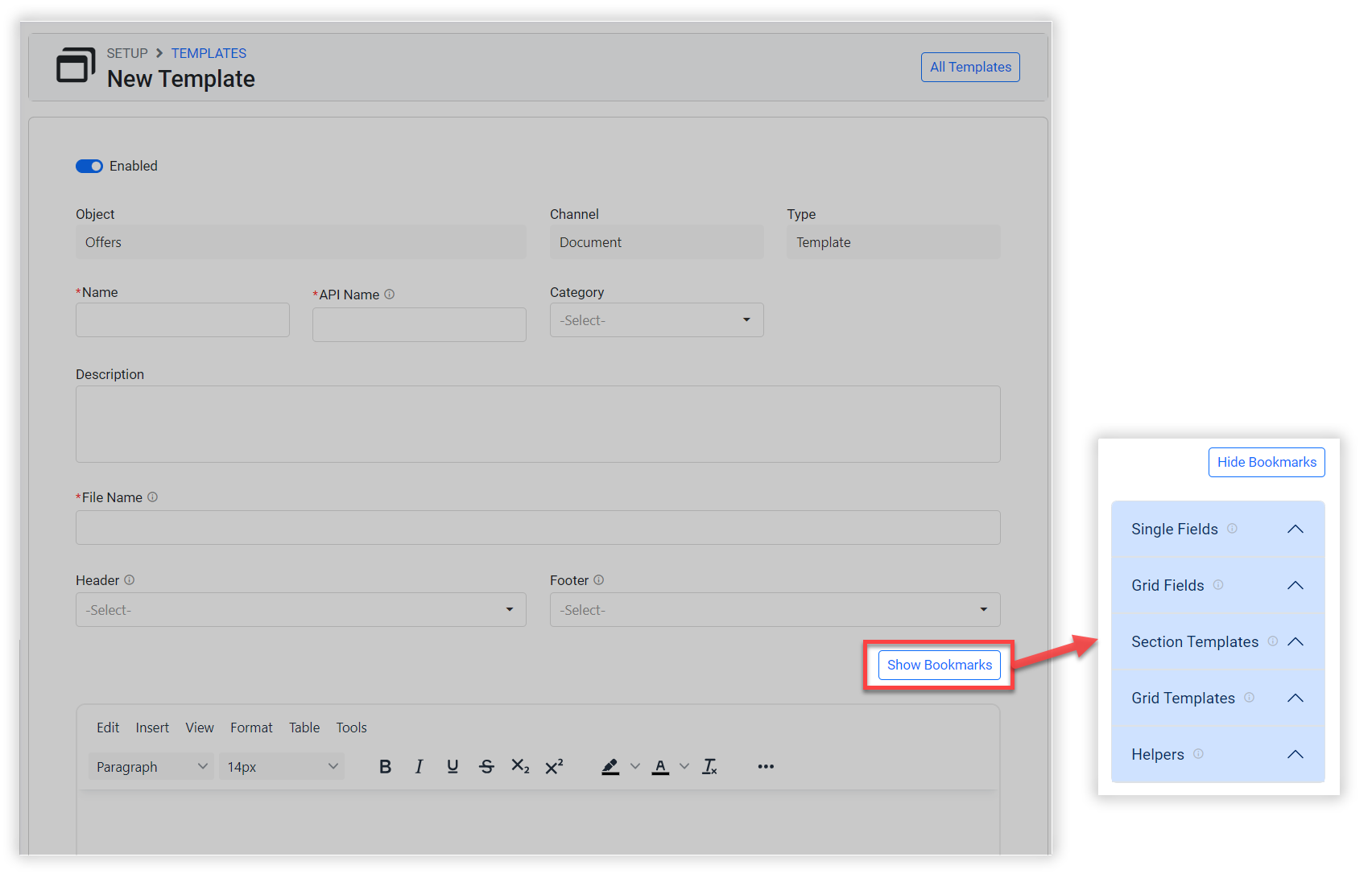
Task: Click the Show Bookmarks button
Action: [x=939, y=665]
